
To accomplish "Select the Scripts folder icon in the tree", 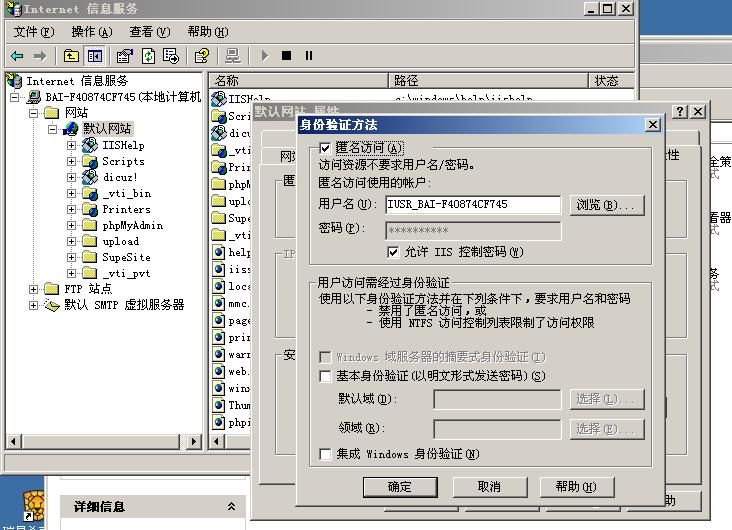I will coord(90,162).
